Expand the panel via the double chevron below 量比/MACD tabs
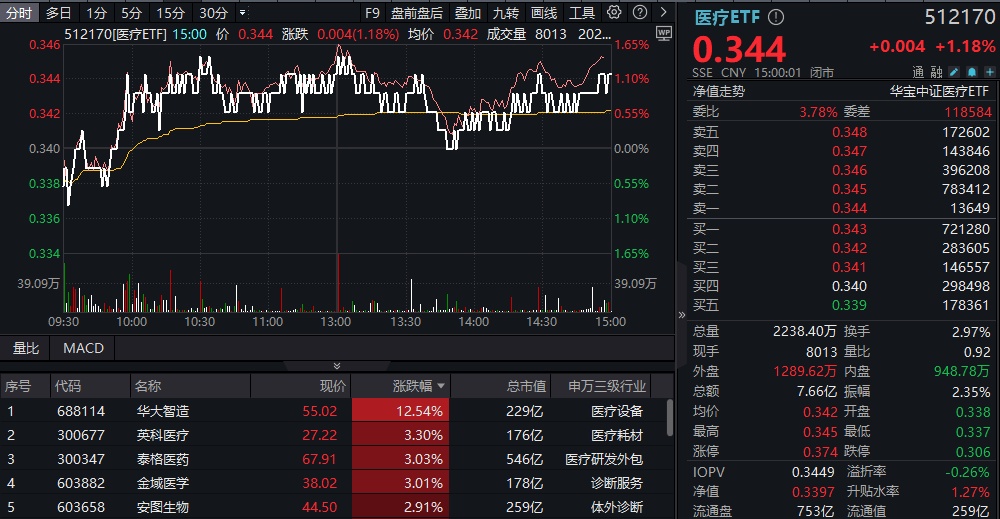Screen dimensions: 1000x519 click(x=337, y=366)
